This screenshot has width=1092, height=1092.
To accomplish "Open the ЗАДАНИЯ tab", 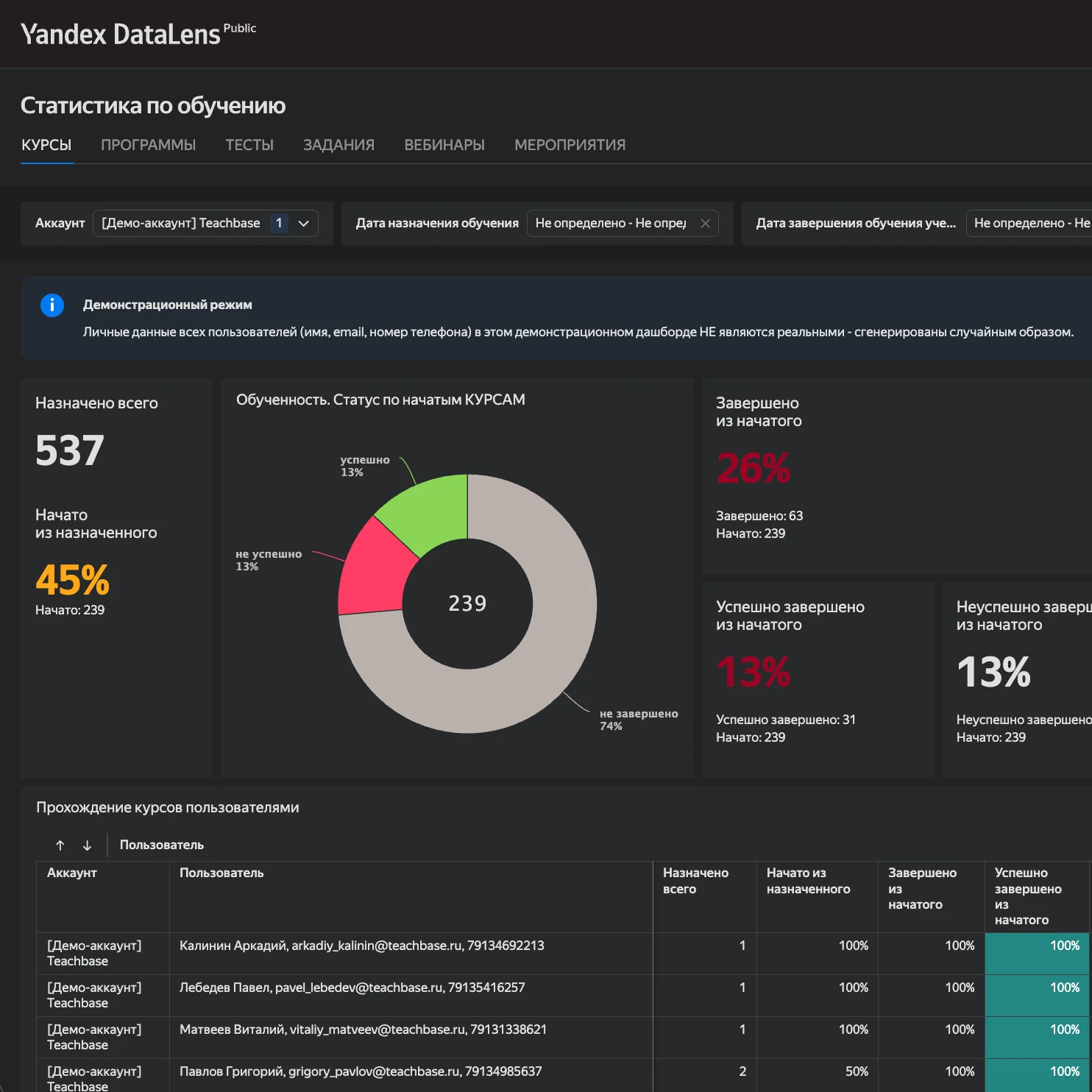I will (339, 145).
